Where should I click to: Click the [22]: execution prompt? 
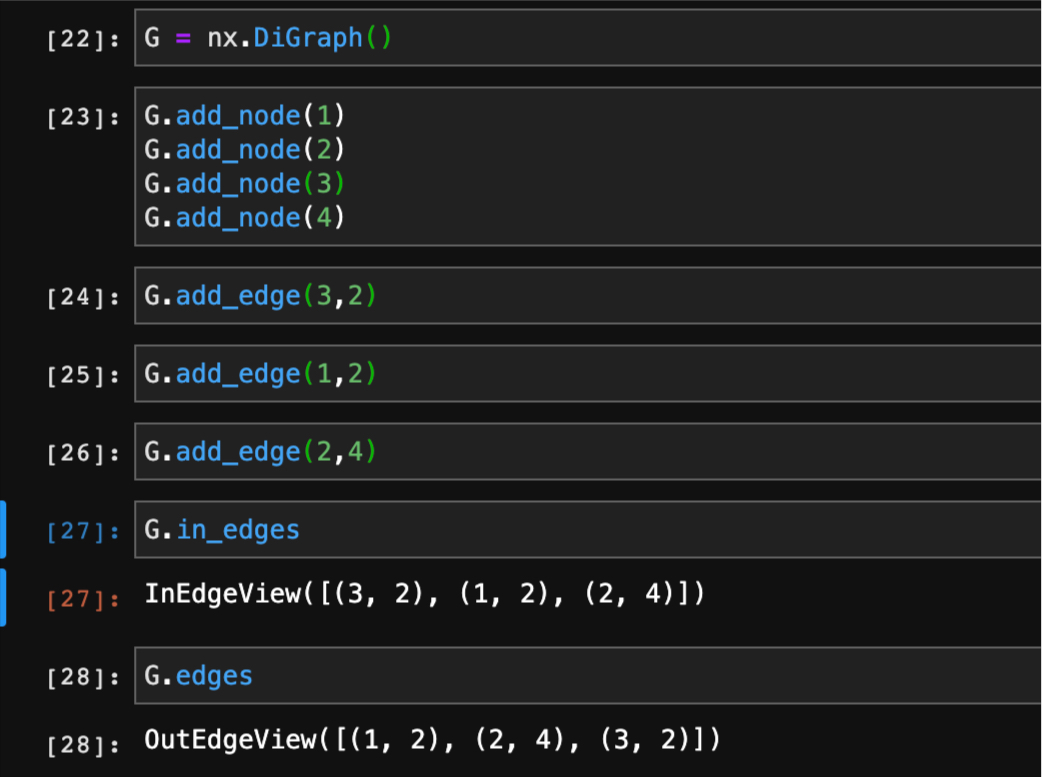83,39
